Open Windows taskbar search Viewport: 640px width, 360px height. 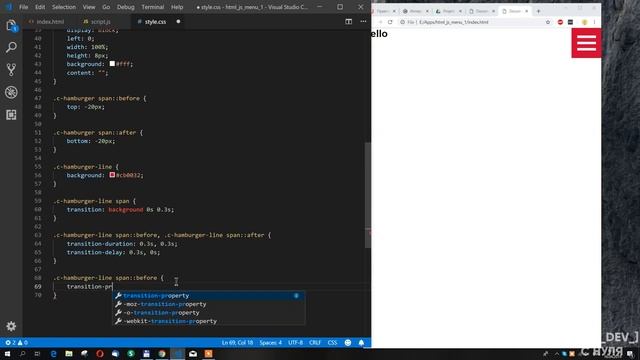[22, 353]
